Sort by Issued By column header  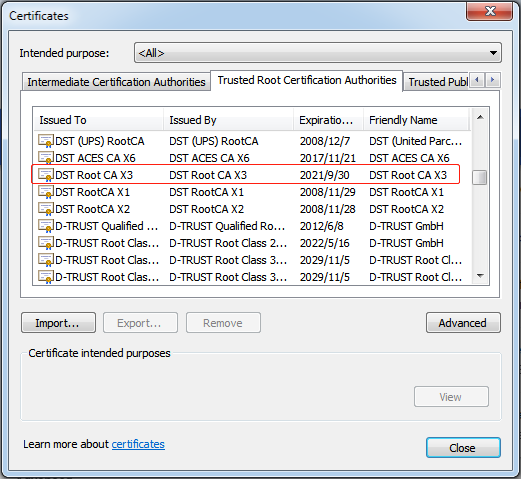[228, 120]
